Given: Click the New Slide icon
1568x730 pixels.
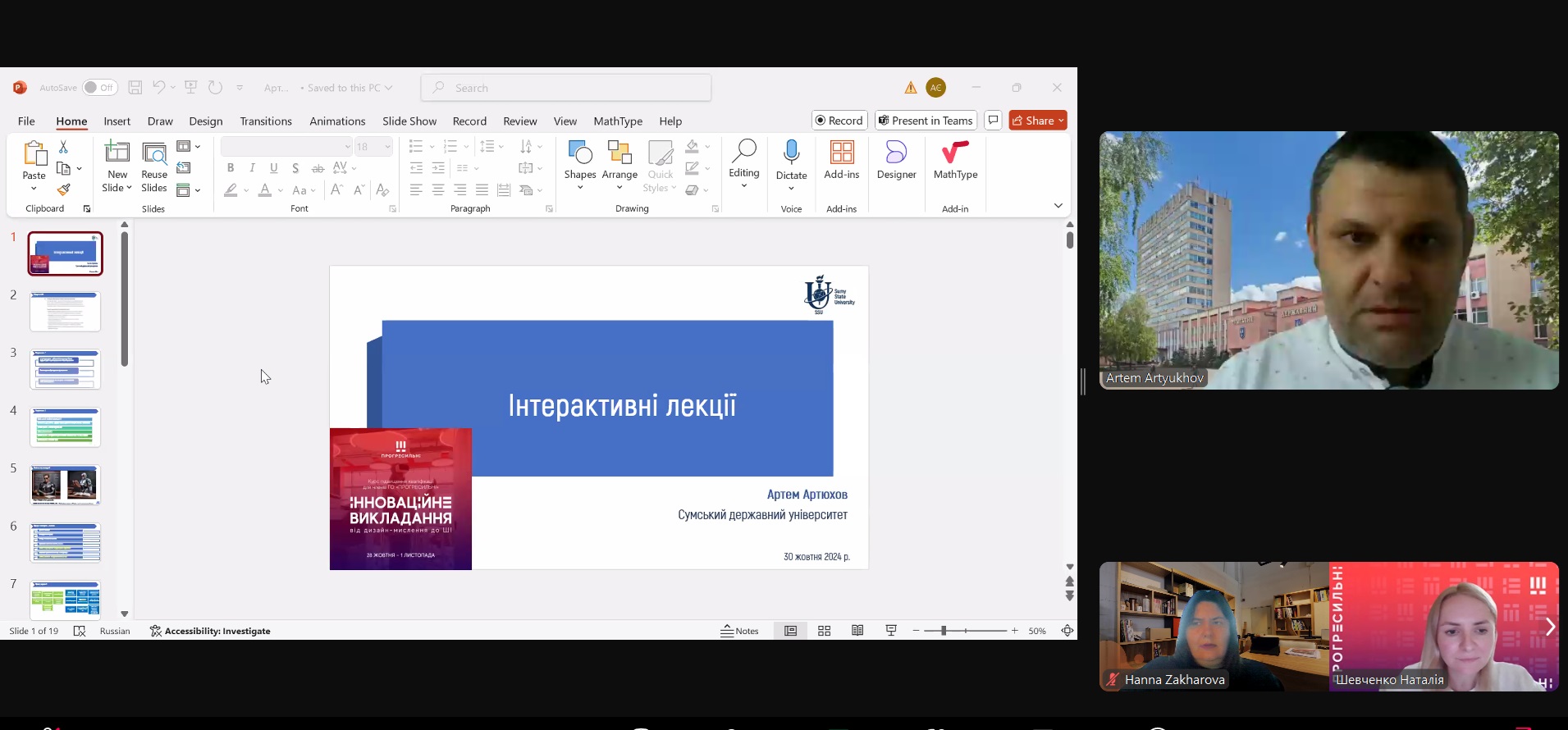Looking at the screenshot, I should pyautogui.click(x=117, y=153).
